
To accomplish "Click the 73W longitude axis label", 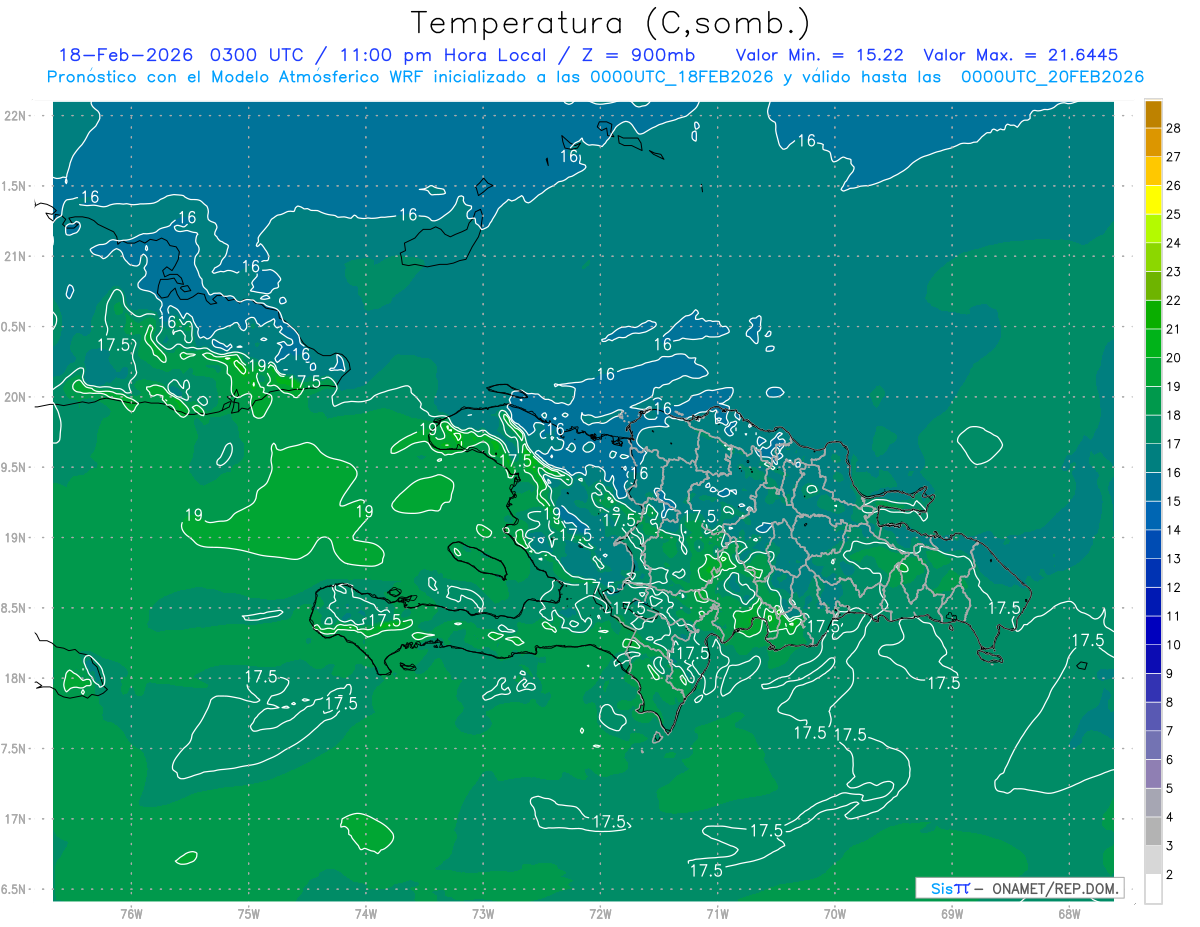I will (483, 913).
